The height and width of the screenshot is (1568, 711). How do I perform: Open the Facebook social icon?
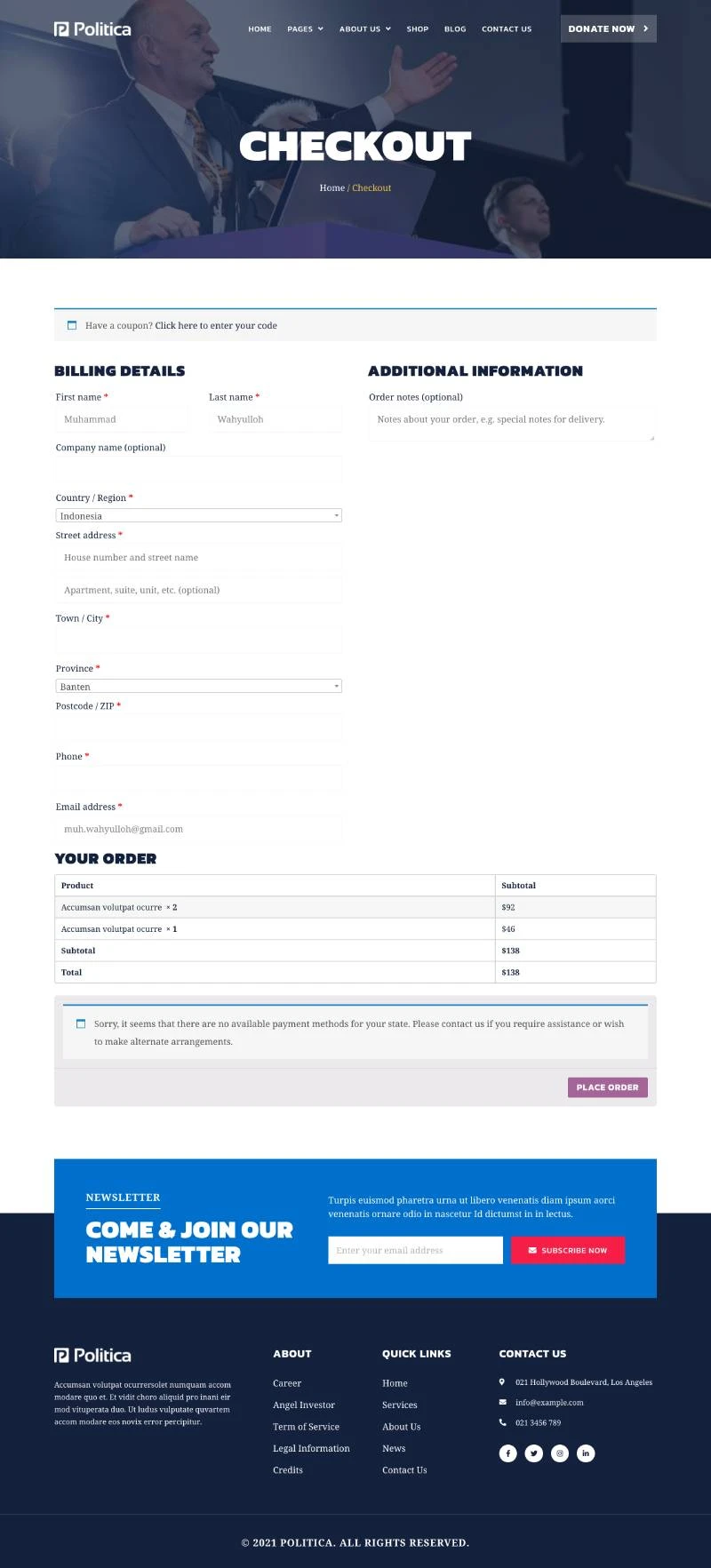pyautogui.click(x=507, y=1453)
